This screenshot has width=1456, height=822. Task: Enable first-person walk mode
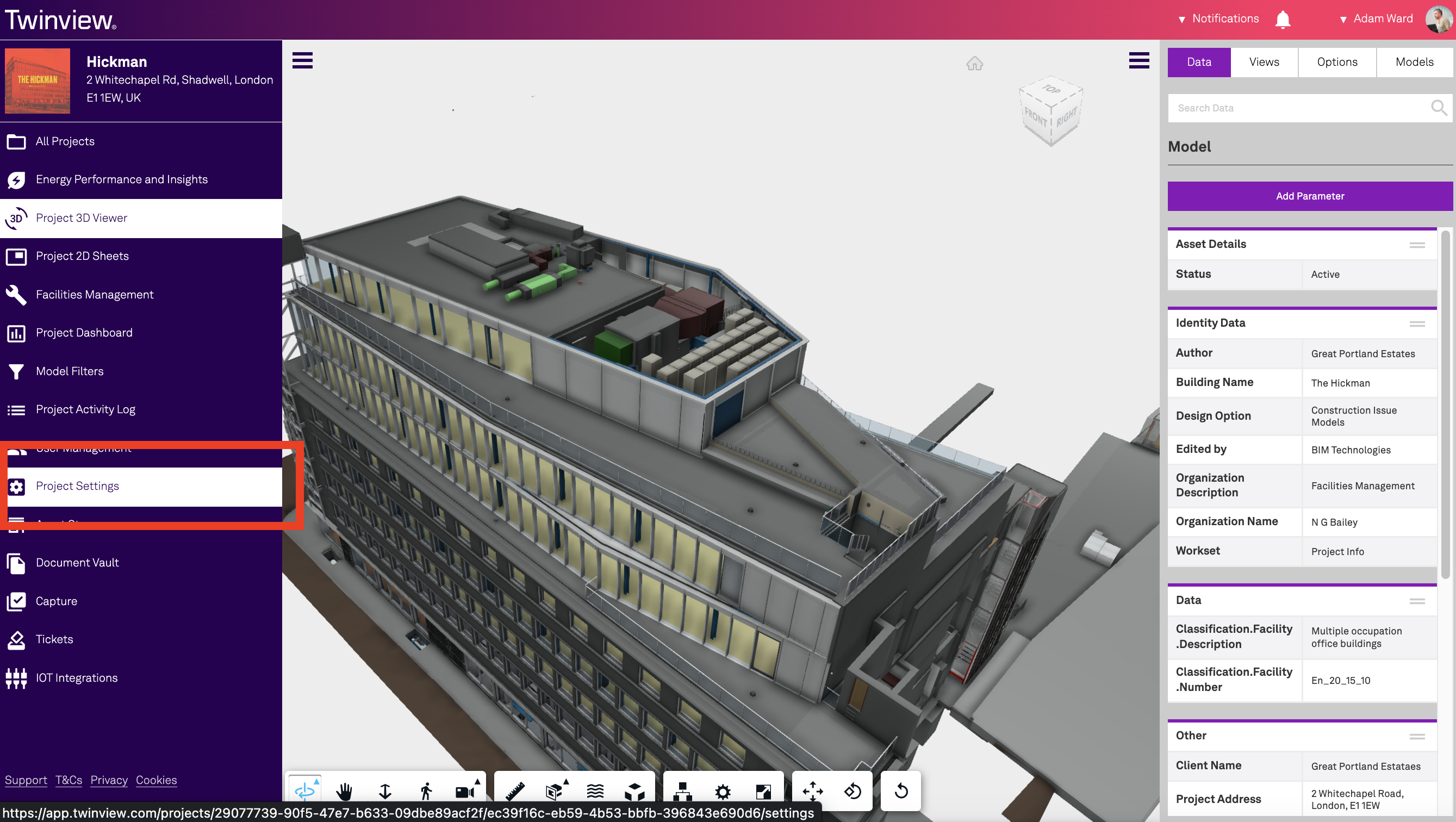(426, 791)
